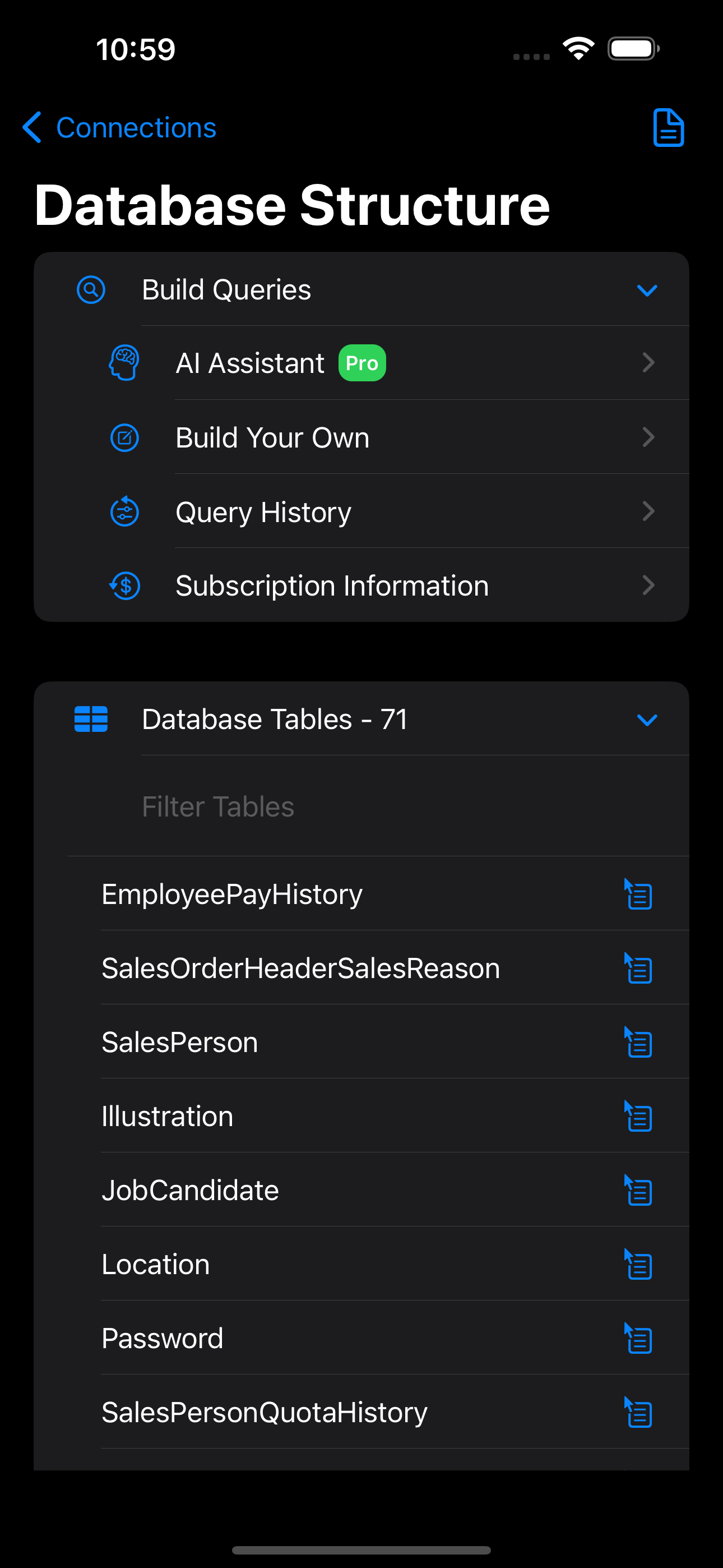Tap query icon beside SalesPerson table
Image resolution: width=723 pixels, height=1568 pixels.
638,1041
